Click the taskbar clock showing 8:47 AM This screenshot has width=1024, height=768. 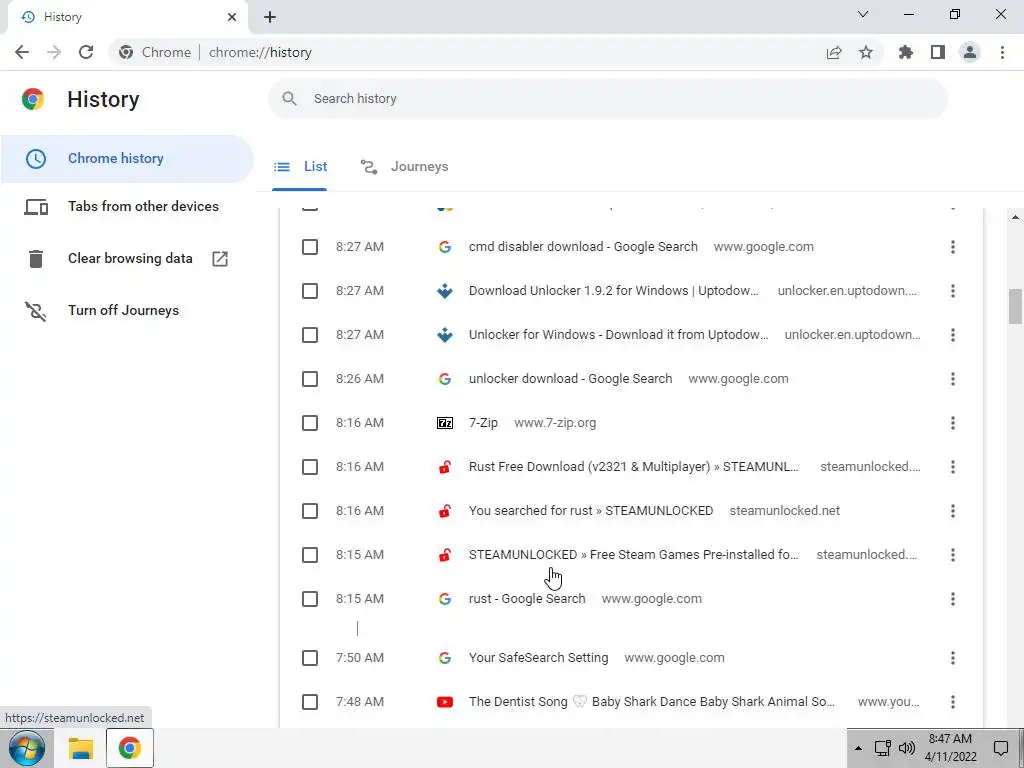click(950, 748)
